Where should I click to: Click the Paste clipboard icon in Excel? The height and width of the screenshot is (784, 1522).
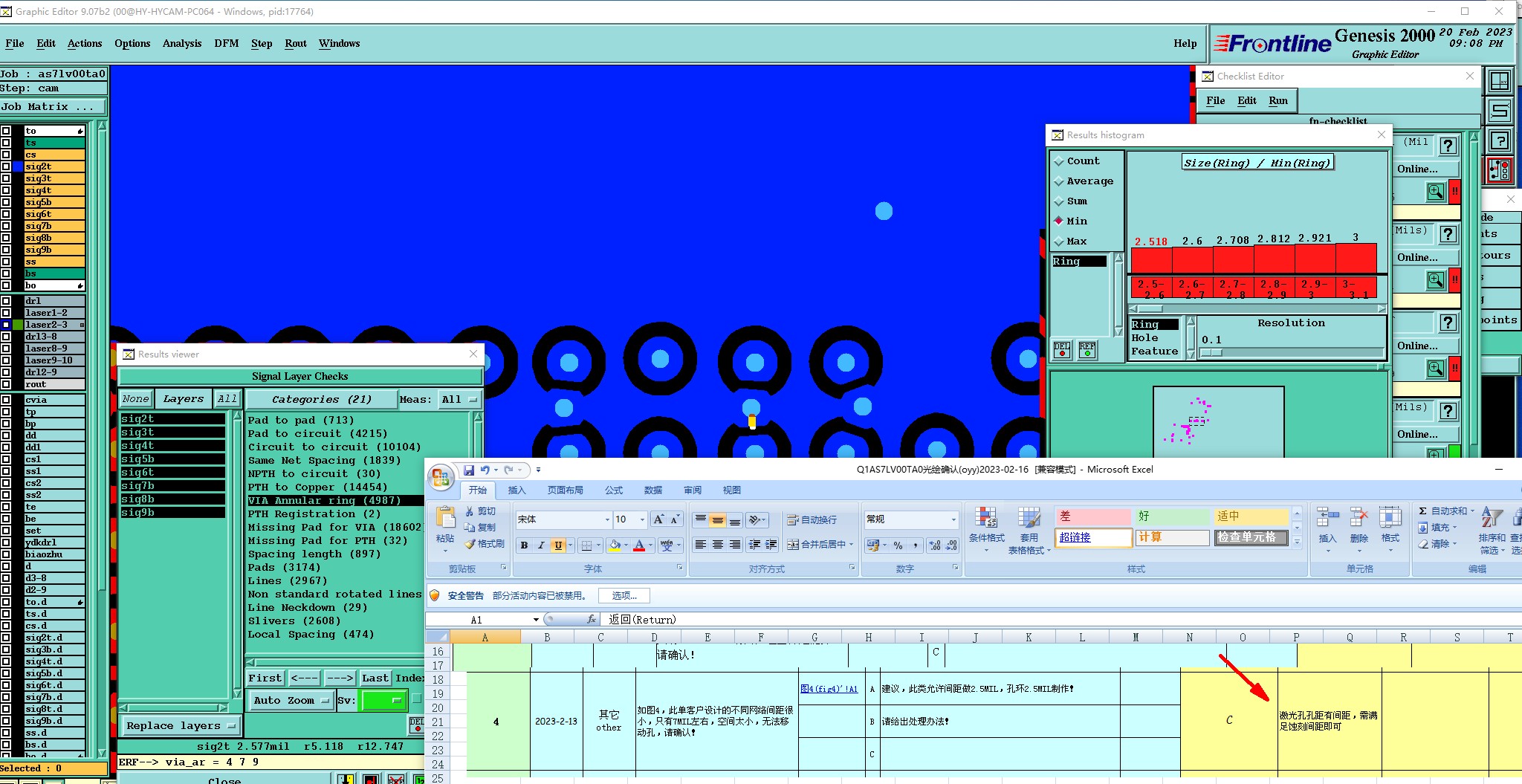[445, 517]
